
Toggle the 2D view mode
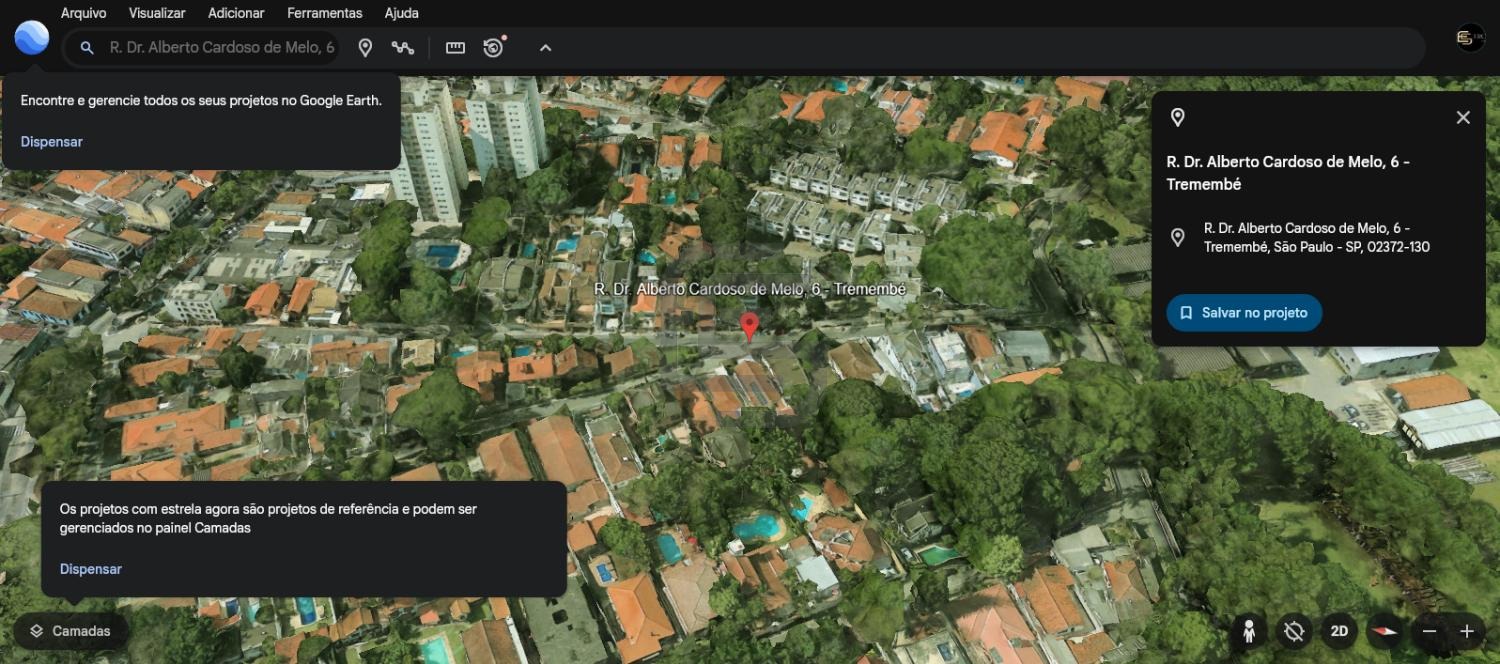[x=1339, y=631]
